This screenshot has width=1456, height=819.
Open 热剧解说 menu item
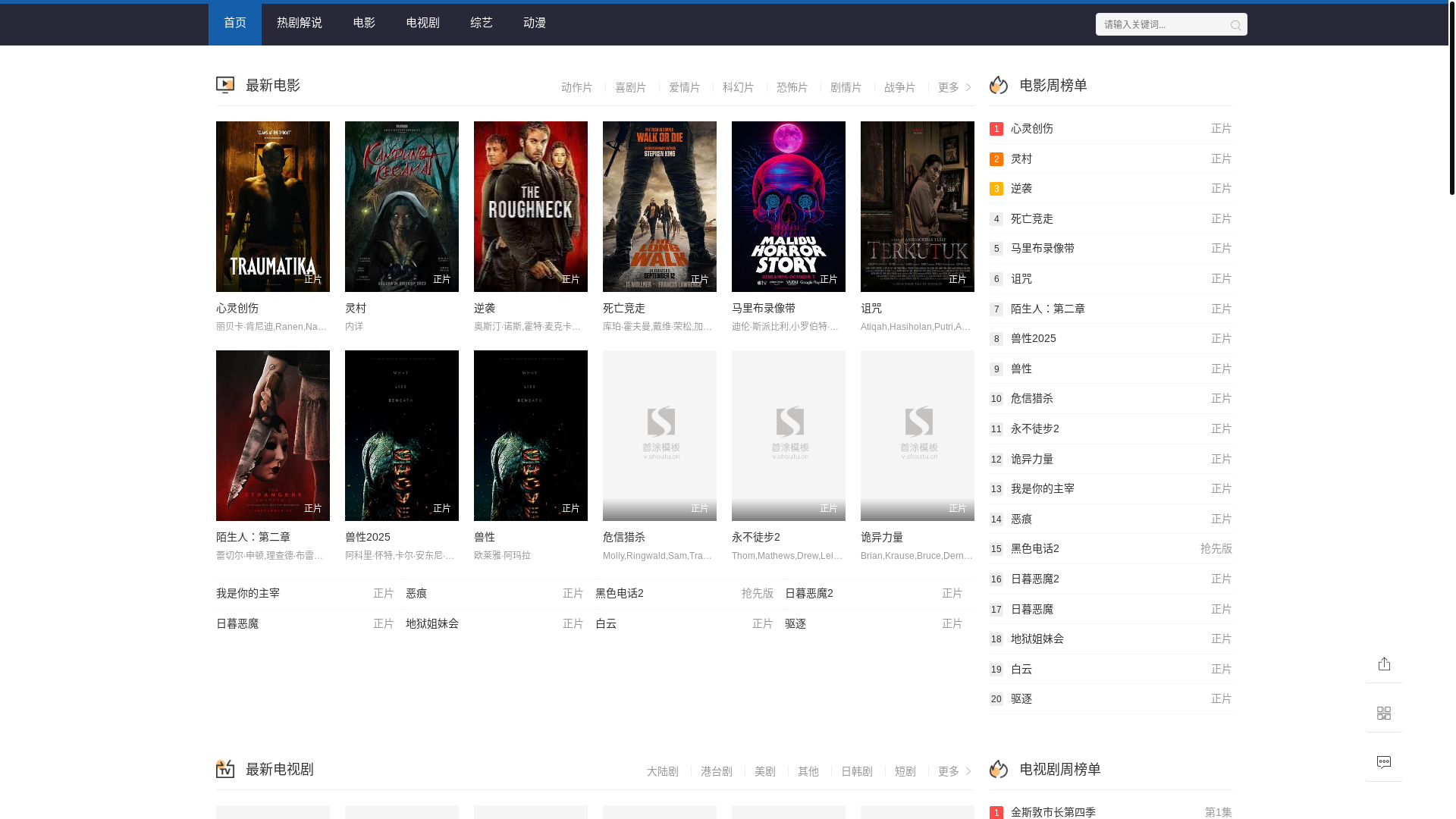[x=300, y=23]
